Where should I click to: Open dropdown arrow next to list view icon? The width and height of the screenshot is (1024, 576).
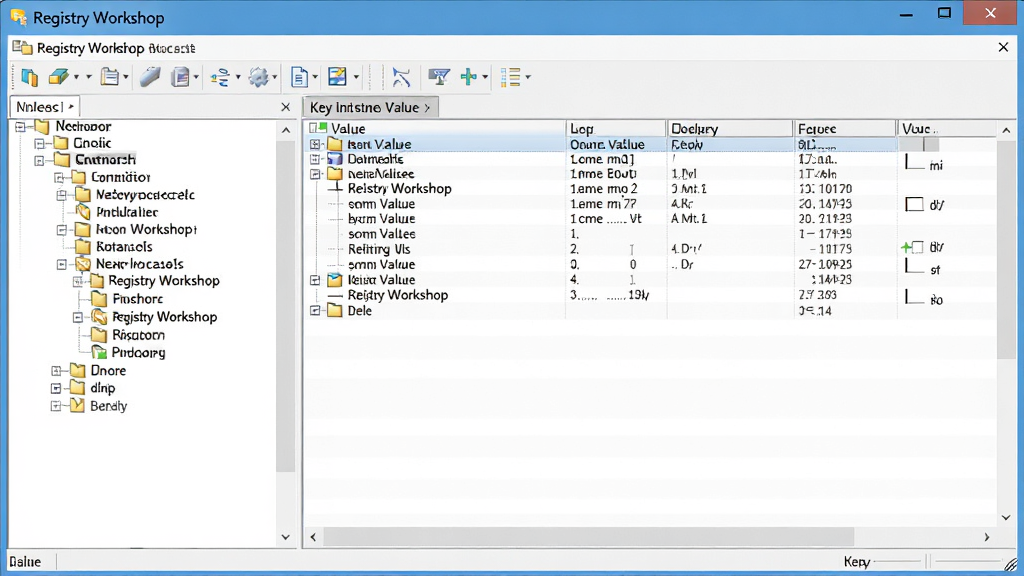(x=528, y=78)
